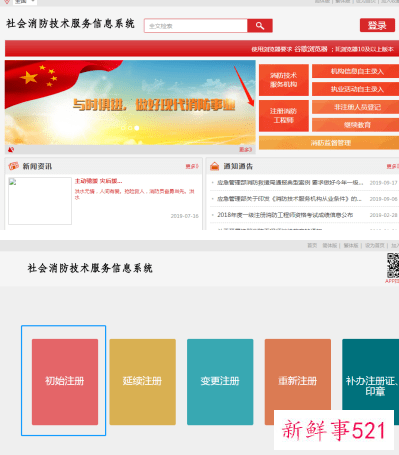
Task: Select 执业活动自主录入 entry
Action: point(357,89)
